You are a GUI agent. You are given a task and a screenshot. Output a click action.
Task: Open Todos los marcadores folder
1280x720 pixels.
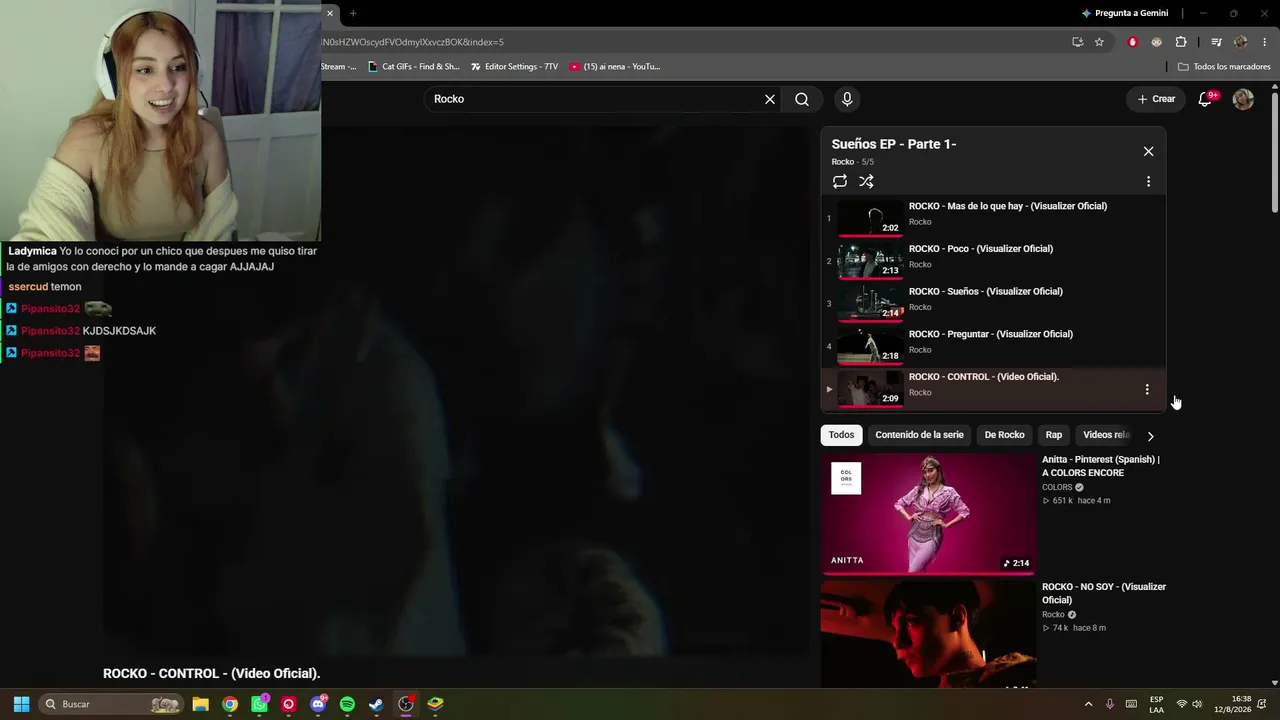pyautogui.click(x=1224, y=67)
